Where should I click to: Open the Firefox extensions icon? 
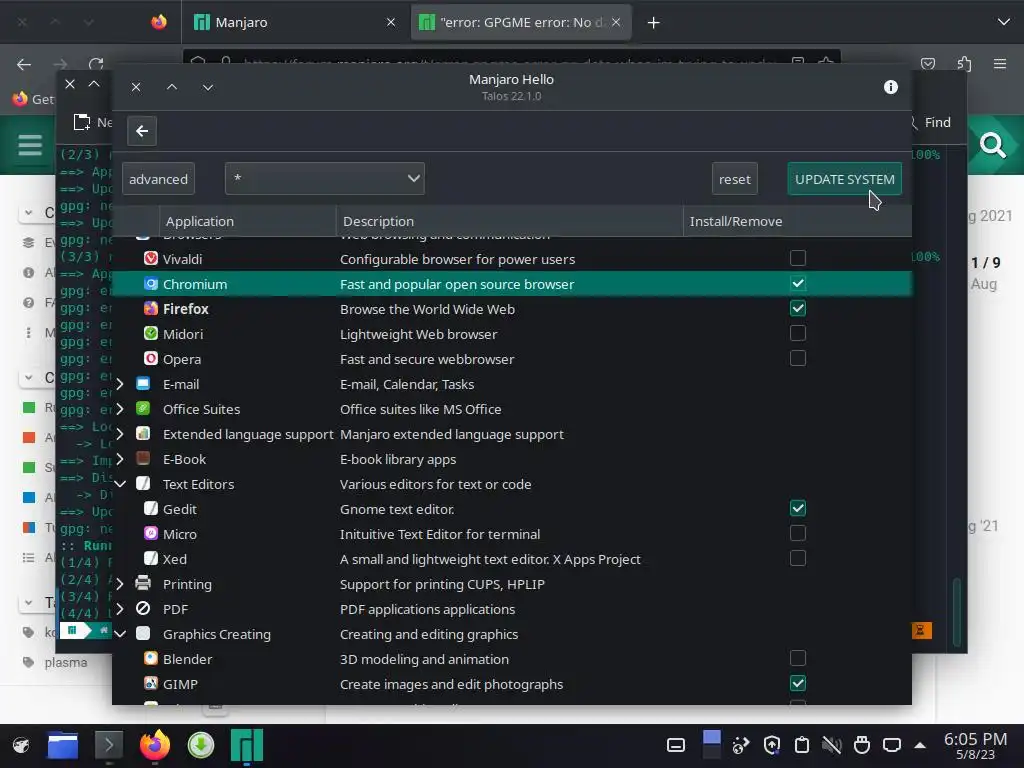tap(965, 64)
